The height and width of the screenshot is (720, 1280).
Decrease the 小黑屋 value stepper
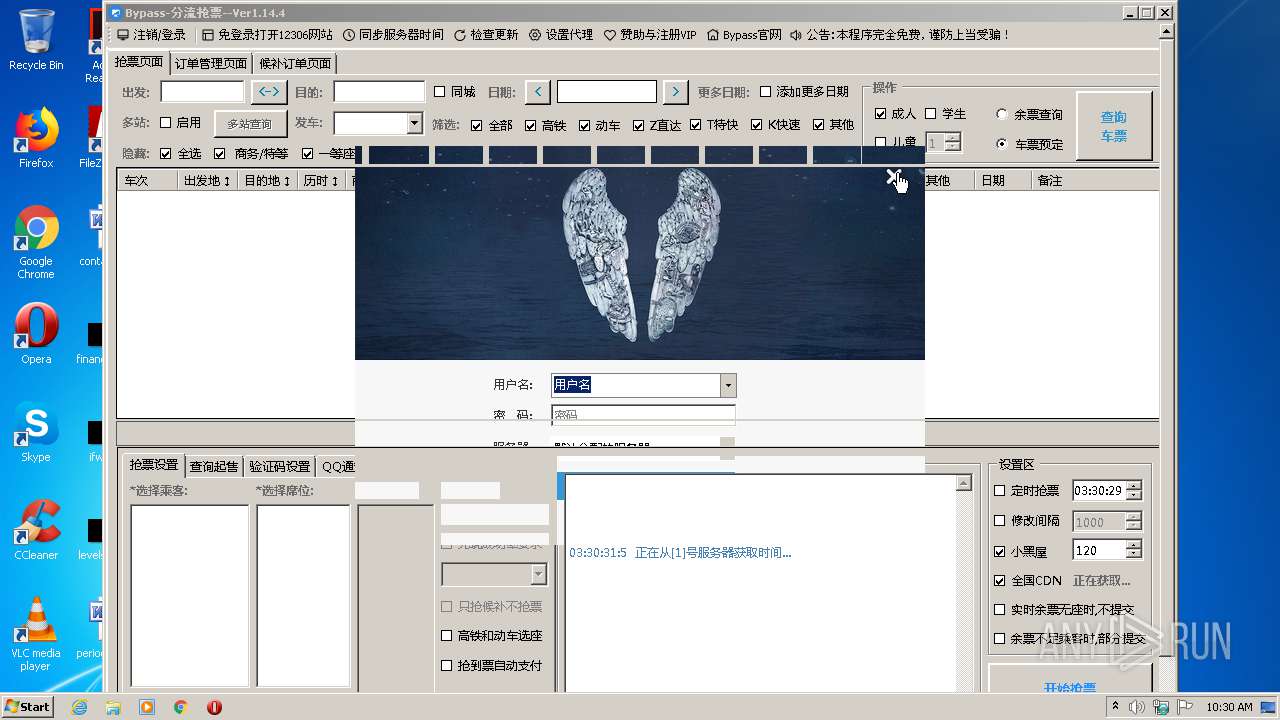[1133, 555]
